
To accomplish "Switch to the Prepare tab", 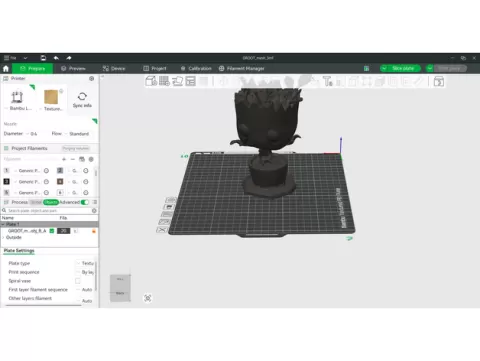I will (x=33, y=68).
